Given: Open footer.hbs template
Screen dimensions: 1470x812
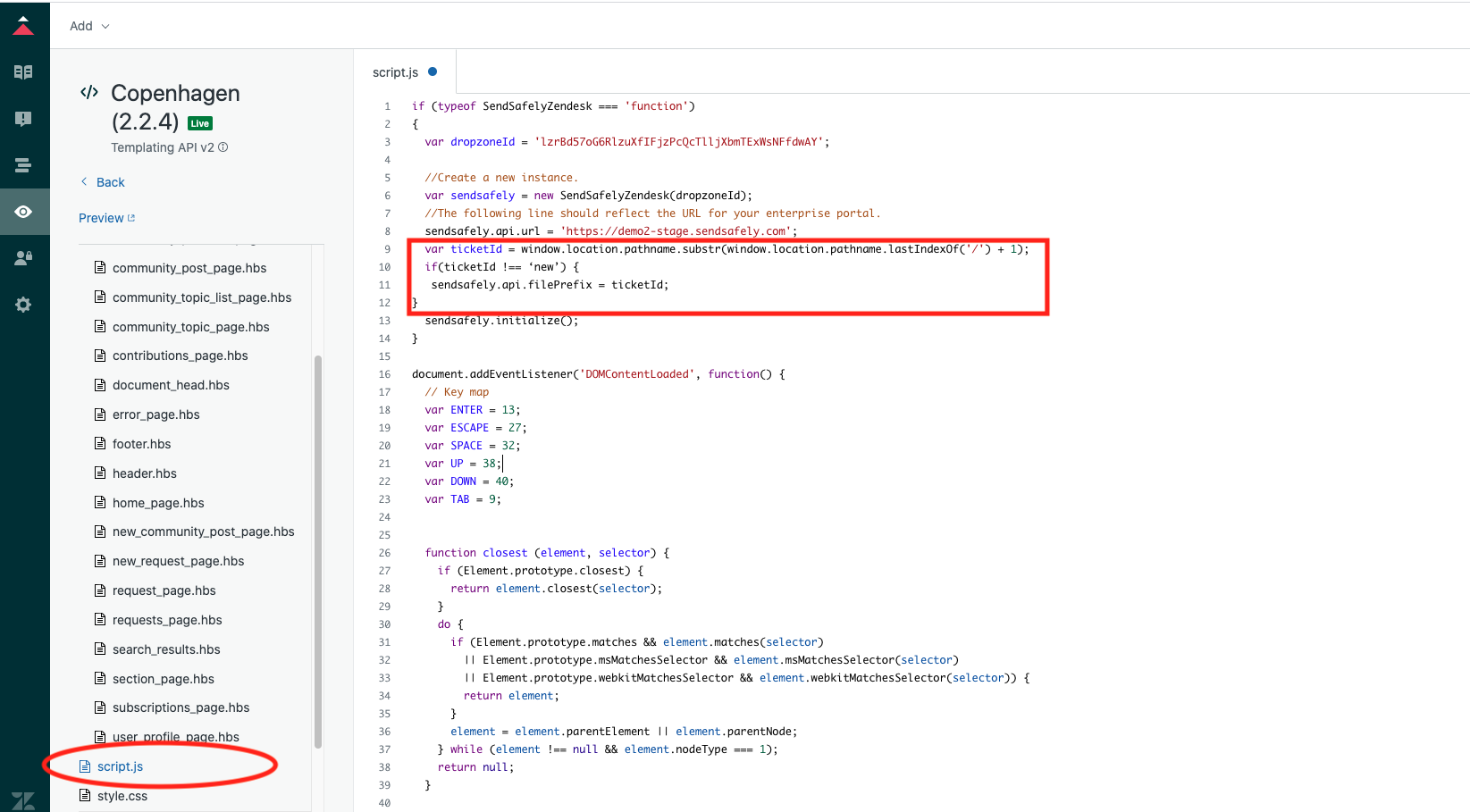Looking at the screenshot, I should click(141, 444).
